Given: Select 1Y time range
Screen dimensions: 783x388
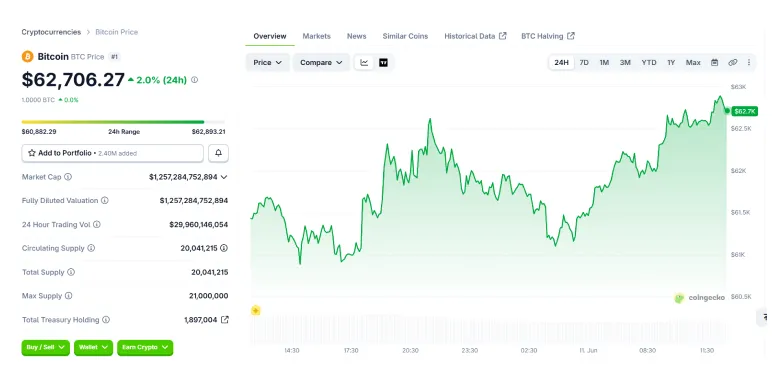Looking at the screenshot, I should pyautogui.click(x=671, y=62).
